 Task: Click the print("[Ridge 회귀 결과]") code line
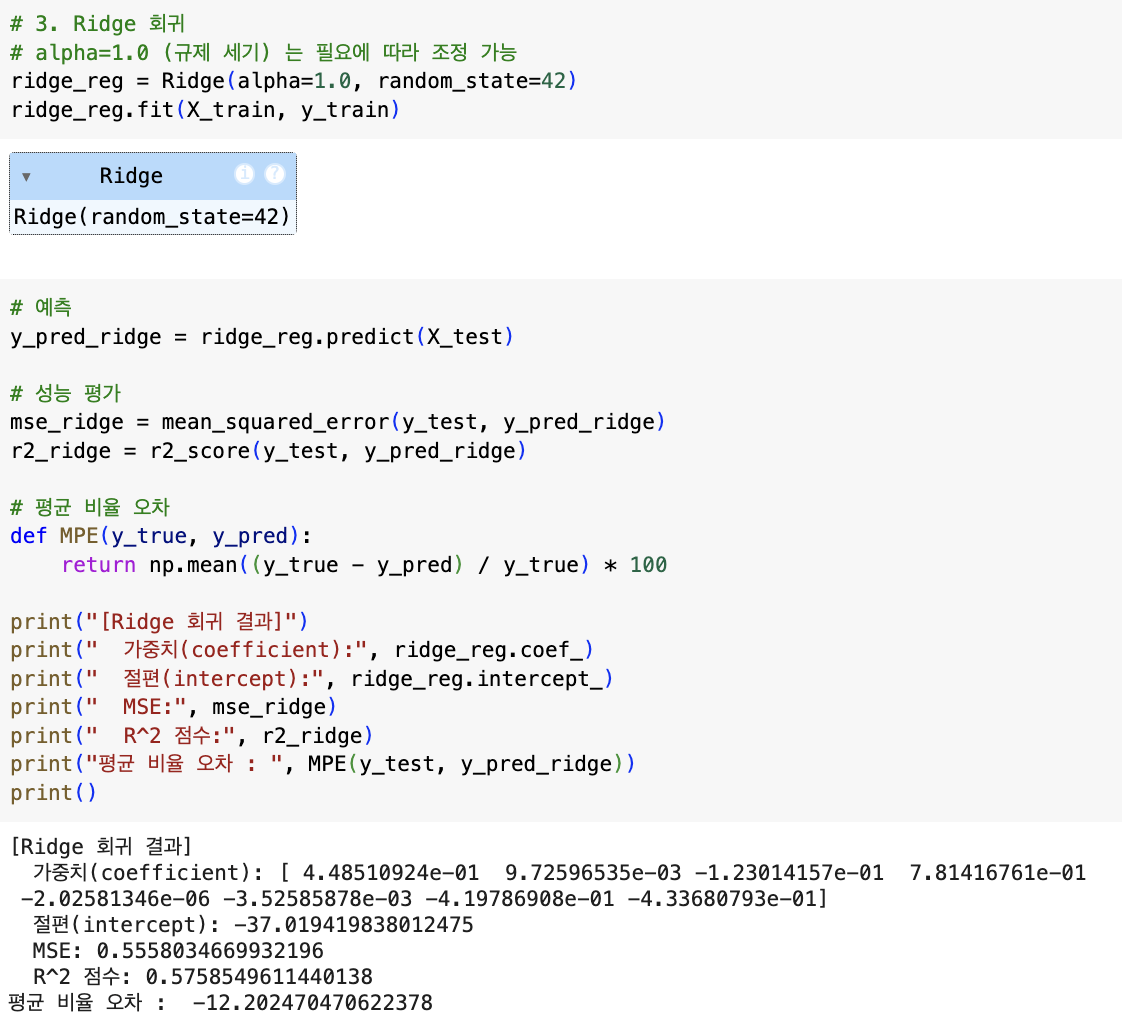(x=159, y=621)
